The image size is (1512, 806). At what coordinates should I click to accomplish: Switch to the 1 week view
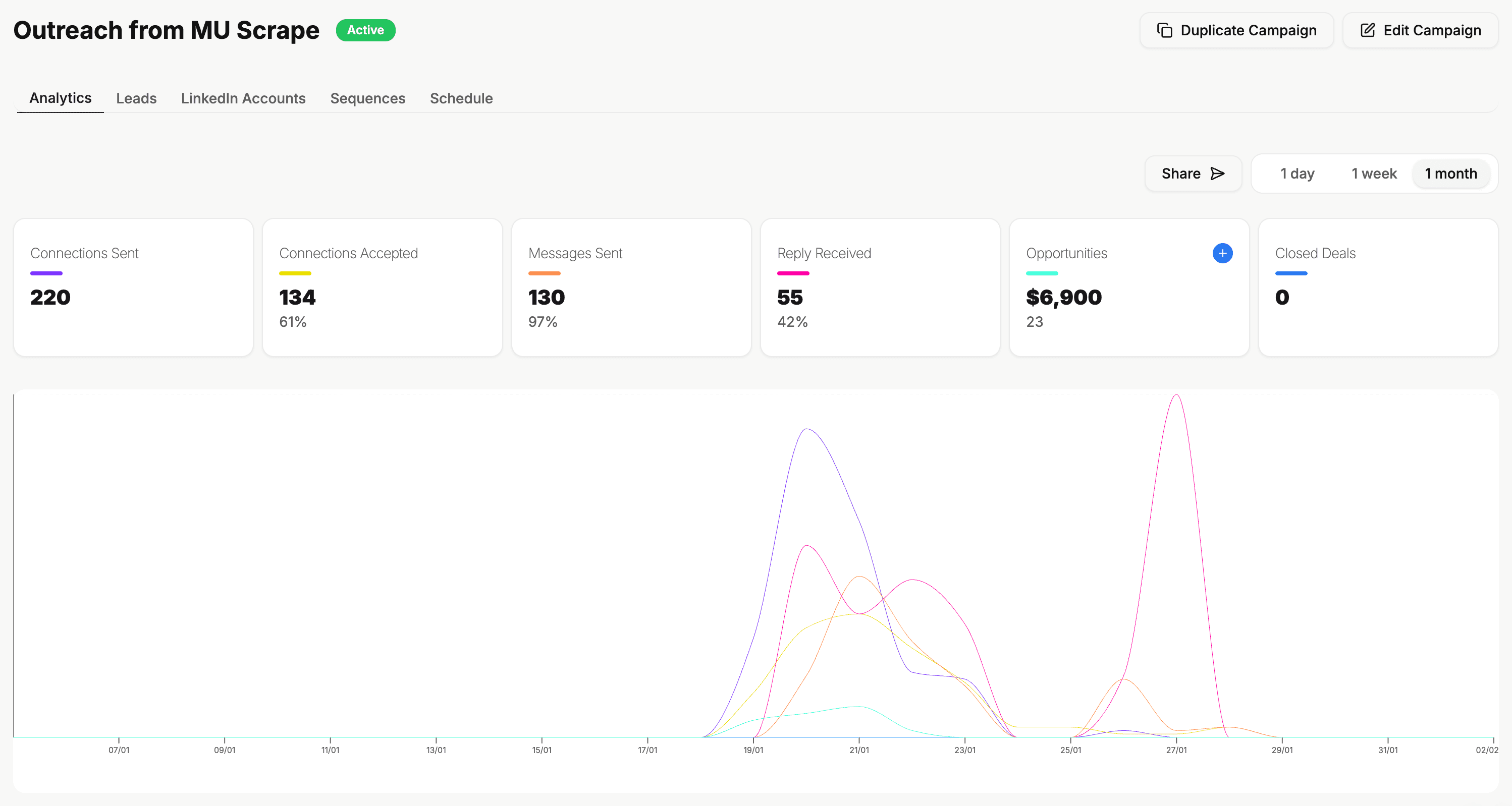1374,174
